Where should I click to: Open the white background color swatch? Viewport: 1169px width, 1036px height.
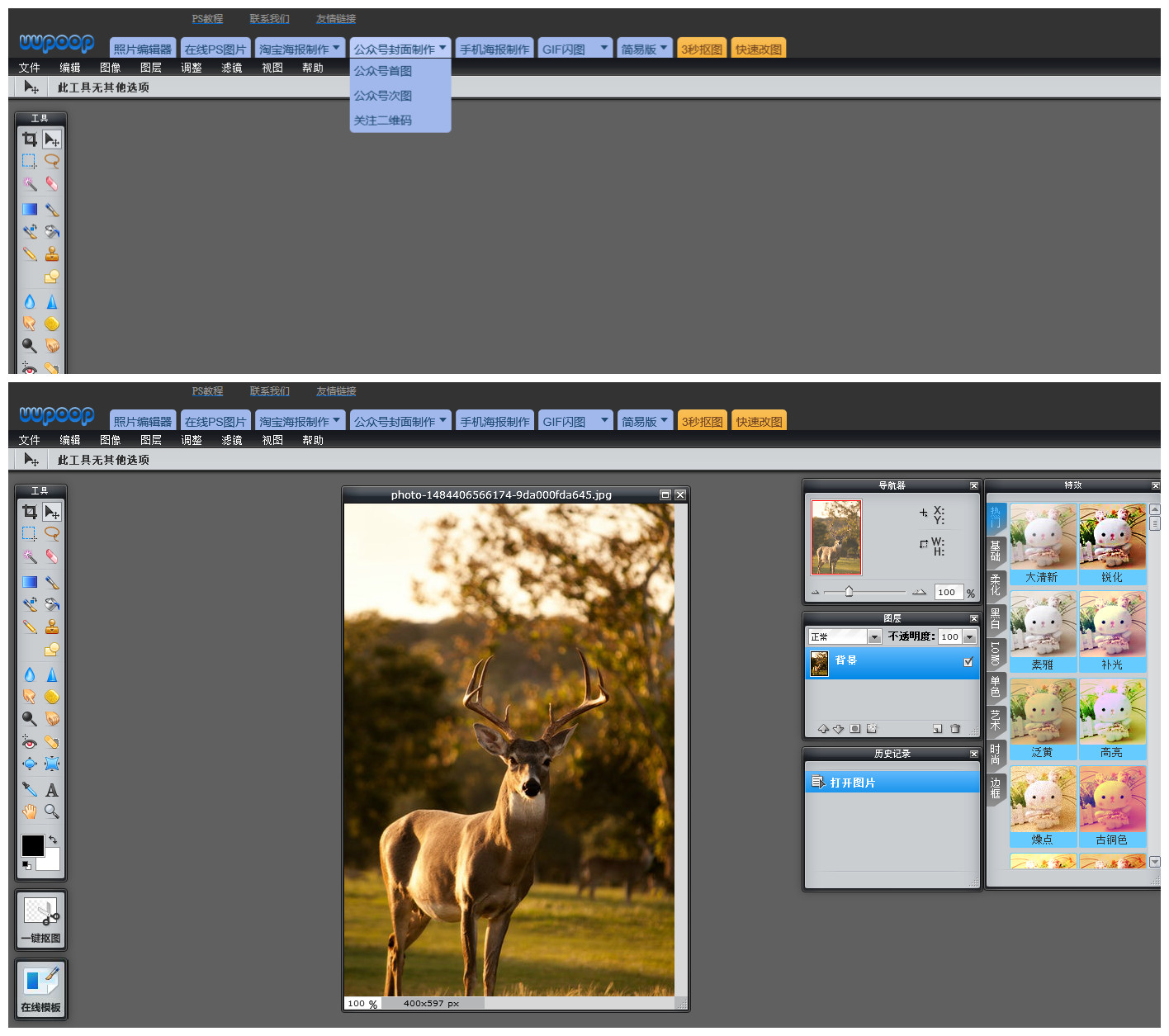50,860
